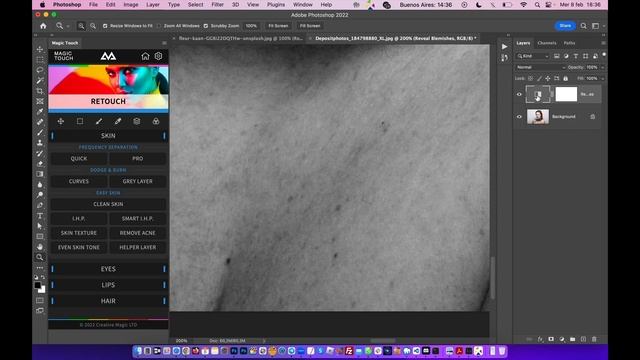Open Magic Touch settings gear

click(158, 56)
